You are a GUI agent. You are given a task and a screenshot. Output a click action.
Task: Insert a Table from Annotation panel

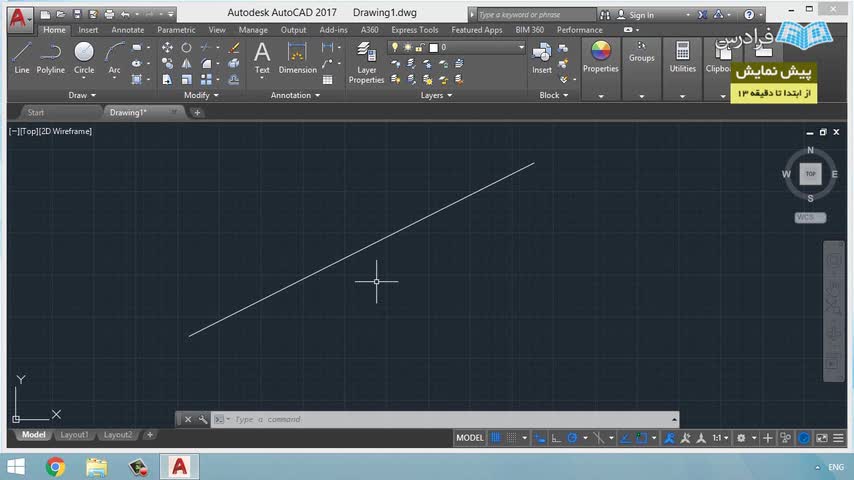[x=327, y=80]
